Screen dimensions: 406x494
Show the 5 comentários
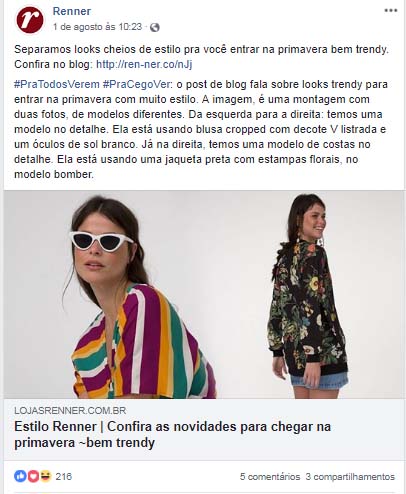270,477
